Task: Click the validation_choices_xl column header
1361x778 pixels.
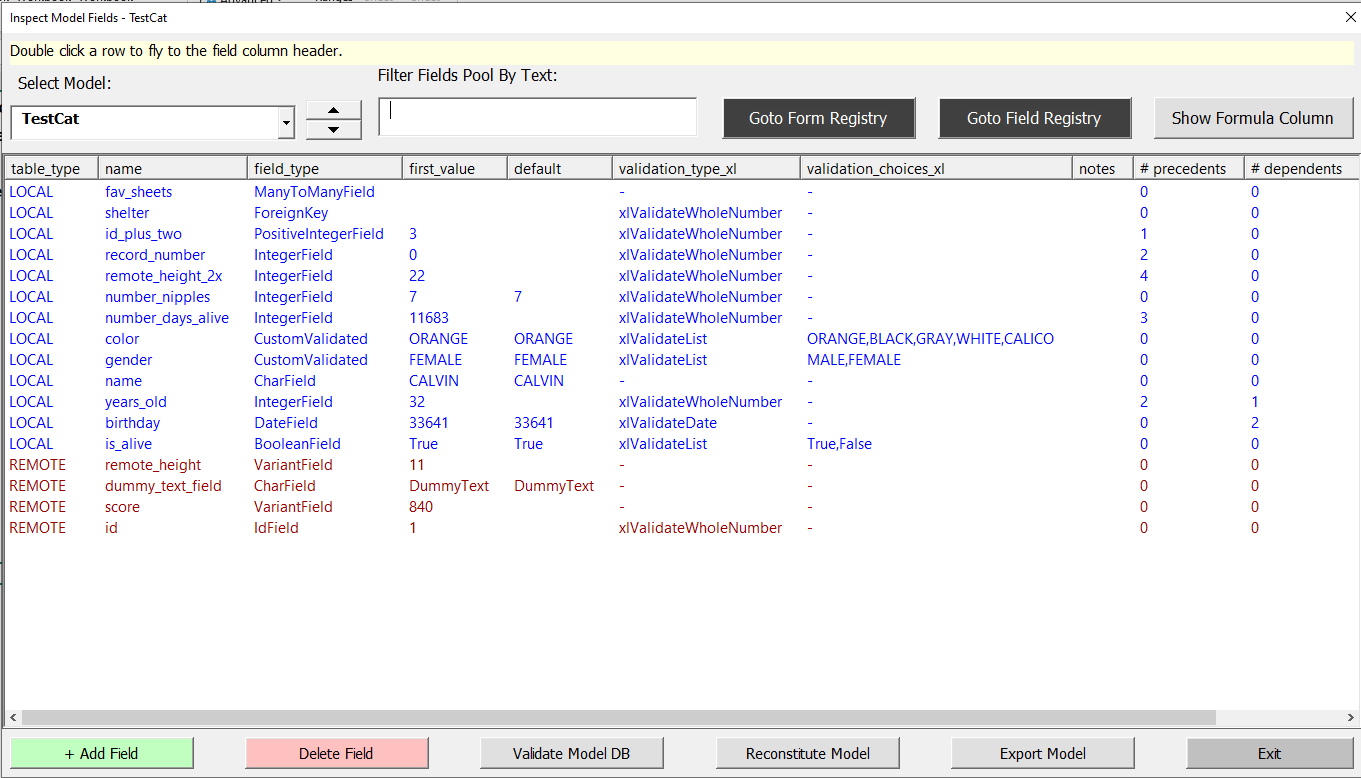Action: pos(936,168)
